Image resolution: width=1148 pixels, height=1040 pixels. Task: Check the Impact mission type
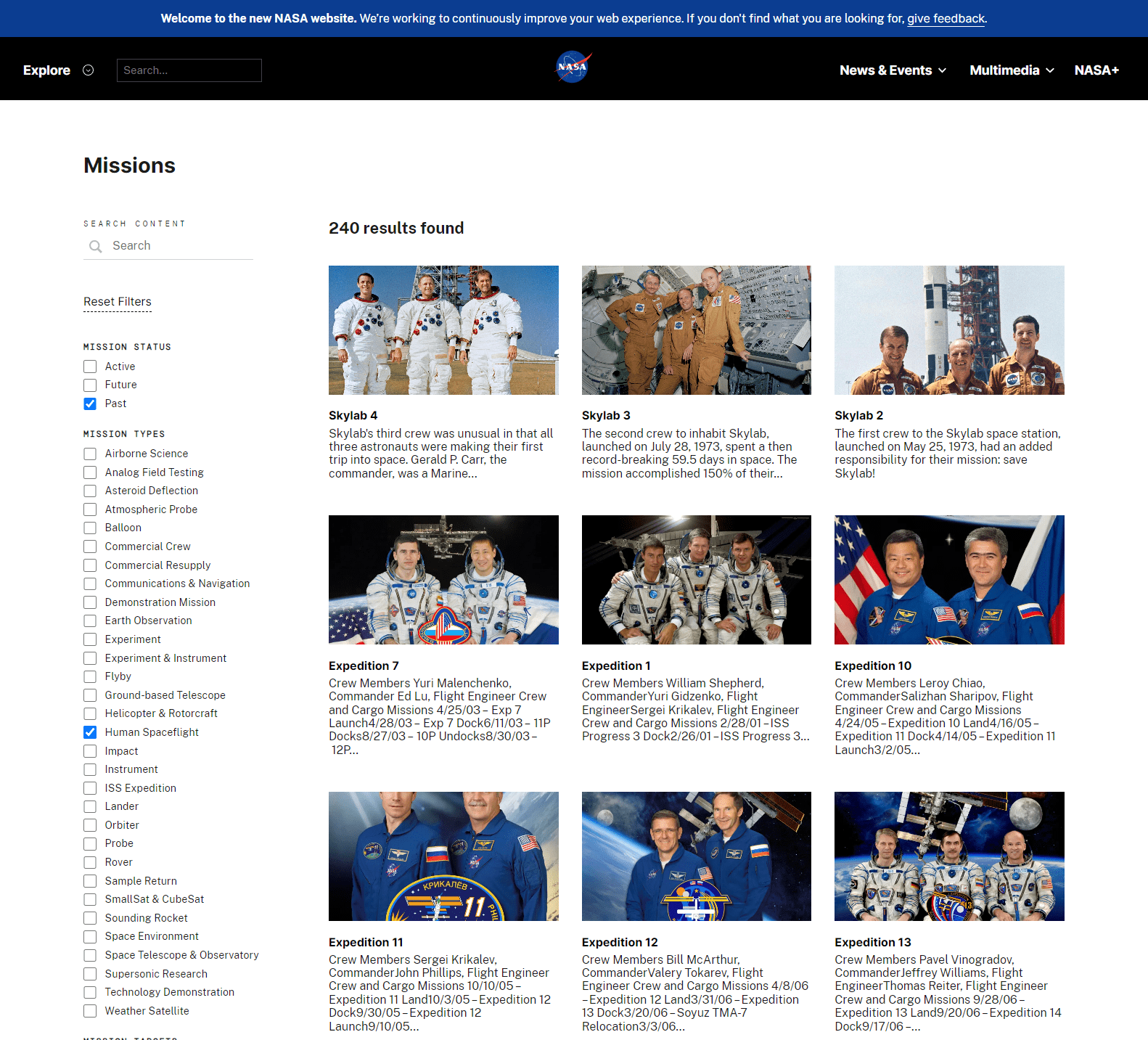[90, 751]
